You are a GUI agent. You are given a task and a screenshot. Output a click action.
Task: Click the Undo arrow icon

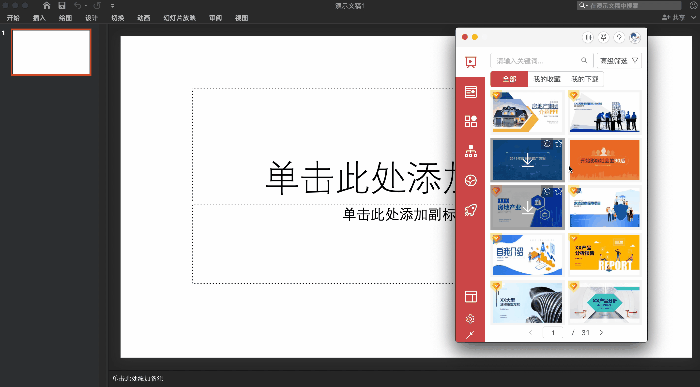coord(77,6)
